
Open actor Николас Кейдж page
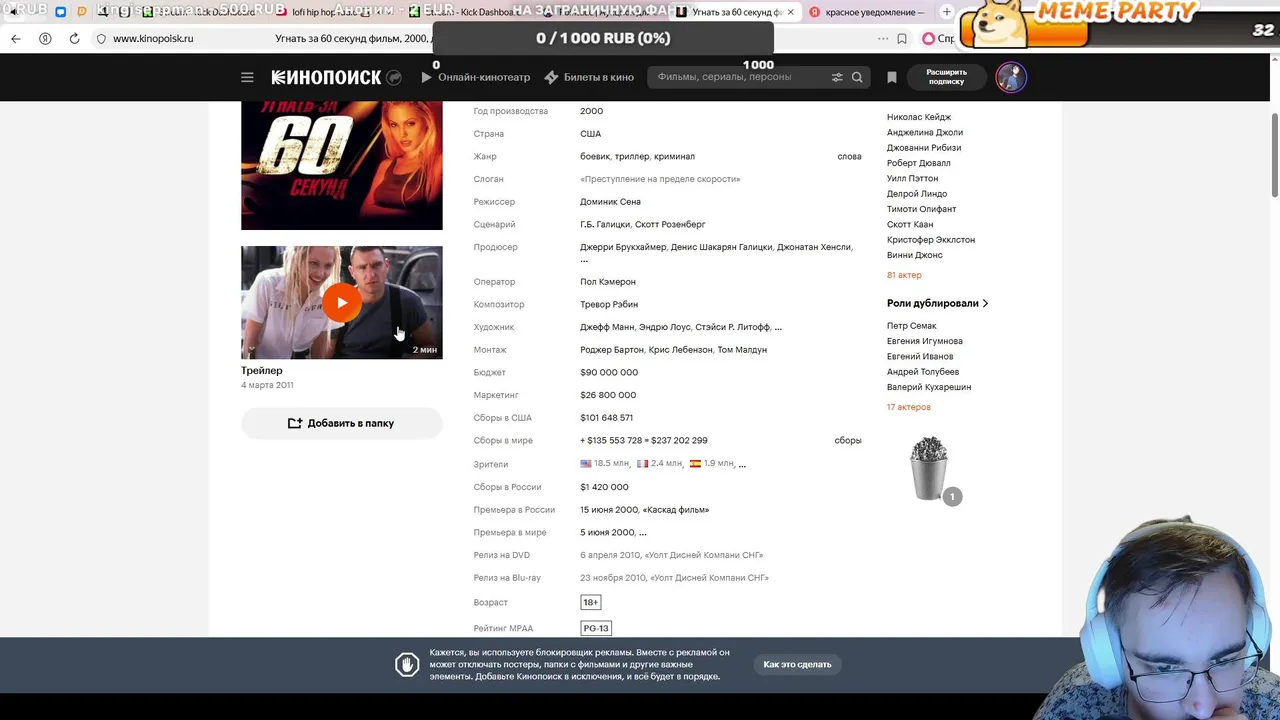[x=919, y=117]
